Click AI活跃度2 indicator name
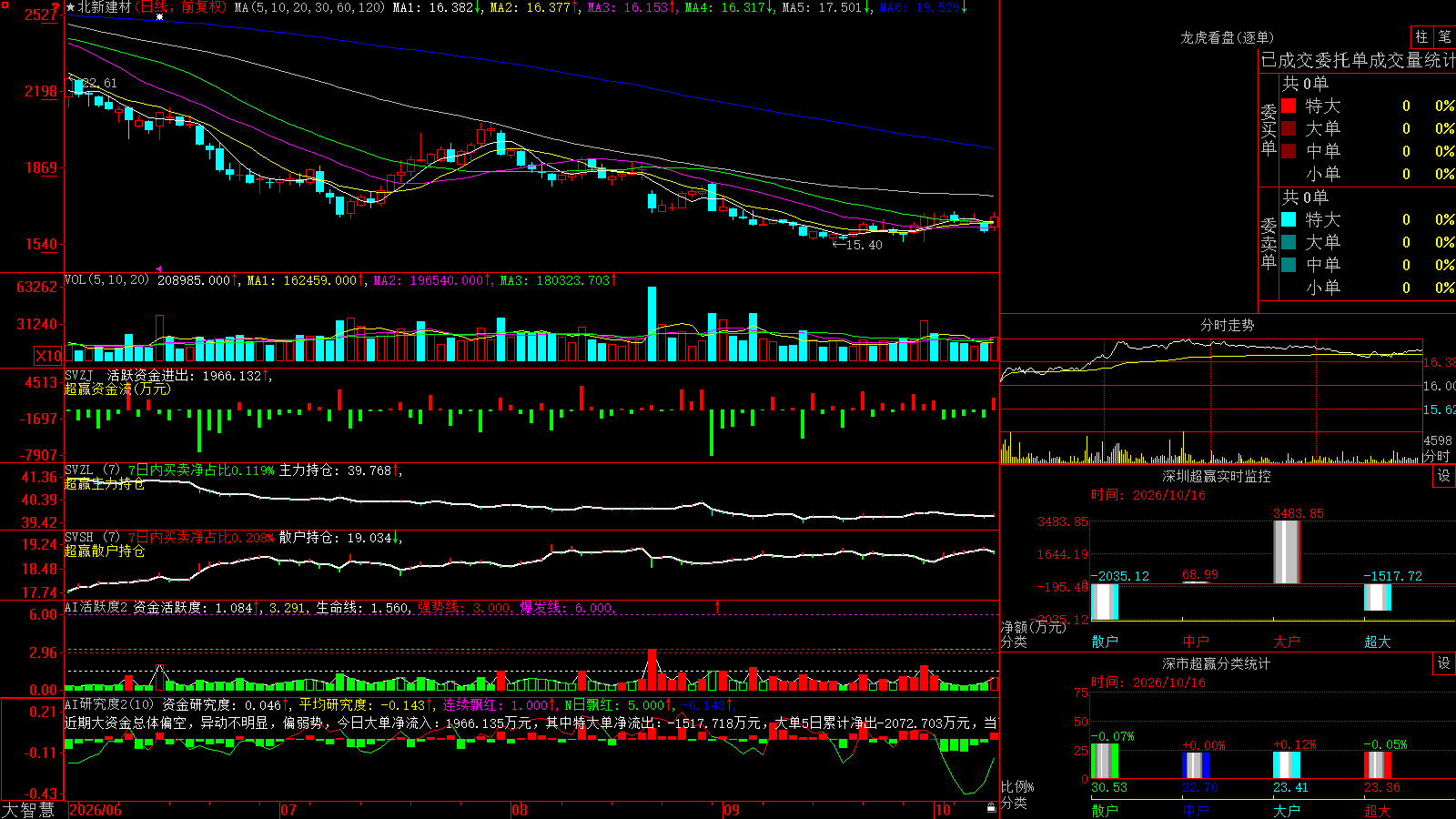This screenshot has width=1456, height=819. pyautogui.click(x=96, y=607)
